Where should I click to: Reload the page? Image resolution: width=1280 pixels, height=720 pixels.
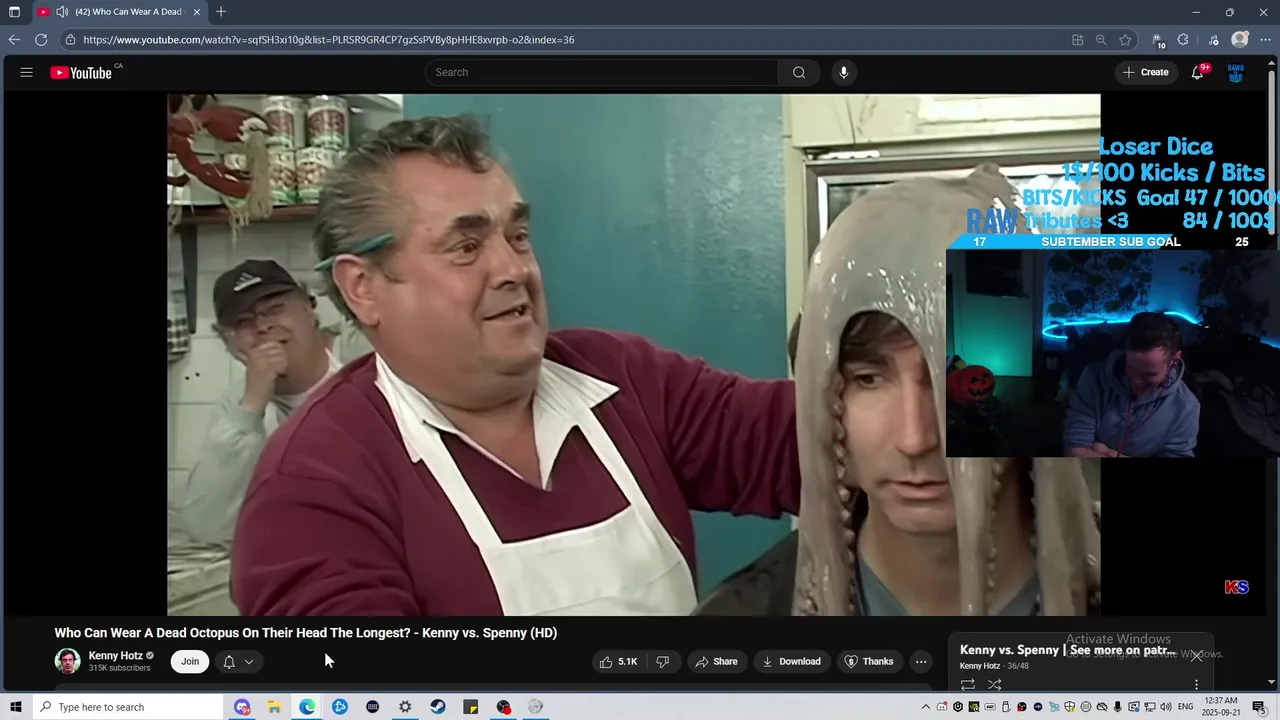coord(41,40)
